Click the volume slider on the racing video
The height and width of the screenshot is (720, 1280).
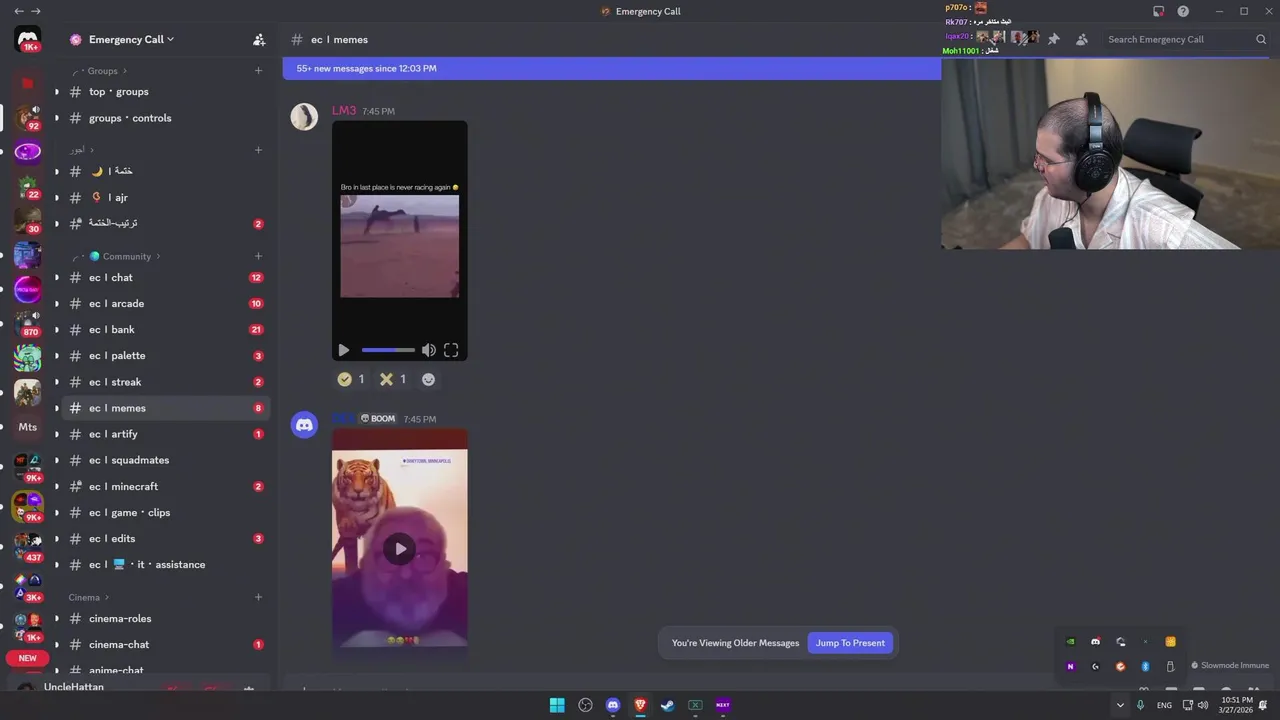tap(388, 350)
